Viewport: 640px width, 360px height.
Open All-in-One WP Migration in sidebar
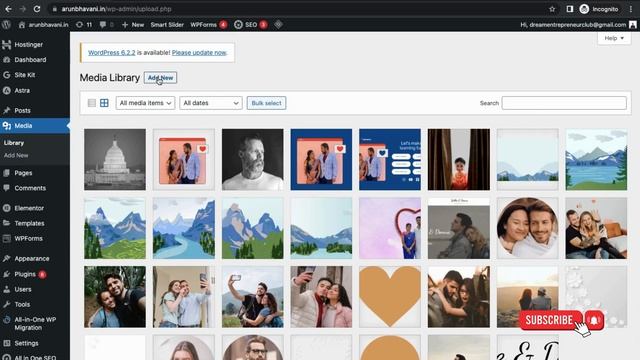(34, 324)
